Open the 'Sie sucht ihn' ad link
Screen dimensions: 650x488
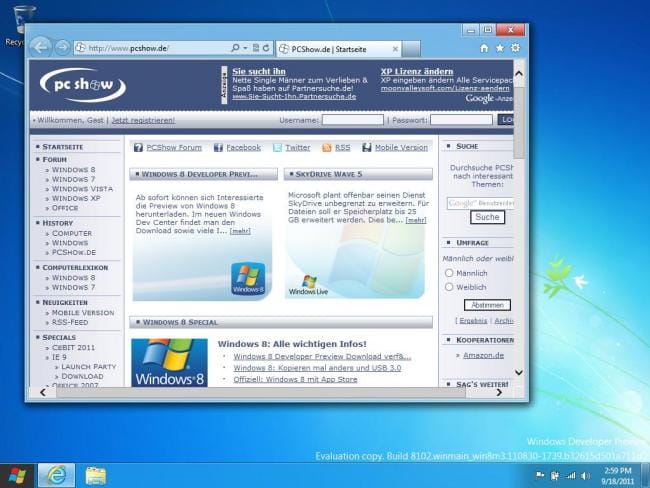pyautogui.click(x=259, y=71)
